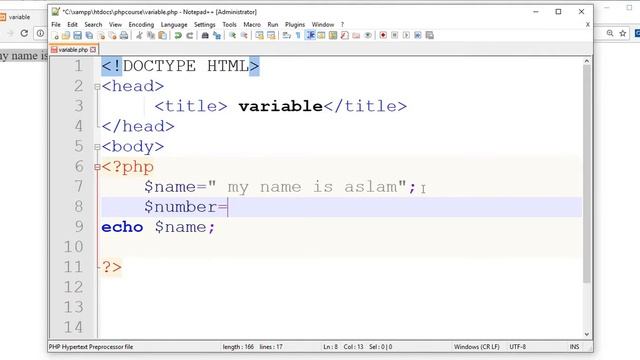Click the Close All toolbar icon

pos(112,36)
